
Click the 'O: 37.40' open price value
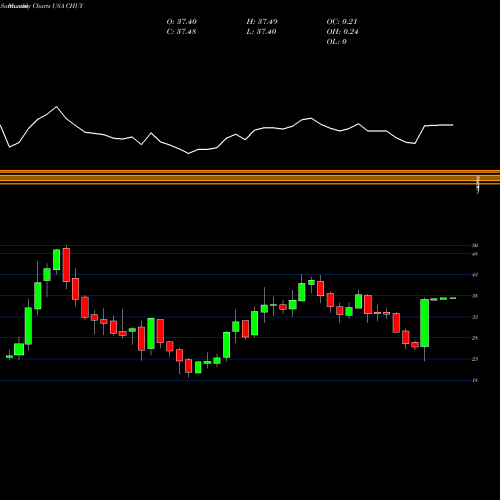[181, 22]
